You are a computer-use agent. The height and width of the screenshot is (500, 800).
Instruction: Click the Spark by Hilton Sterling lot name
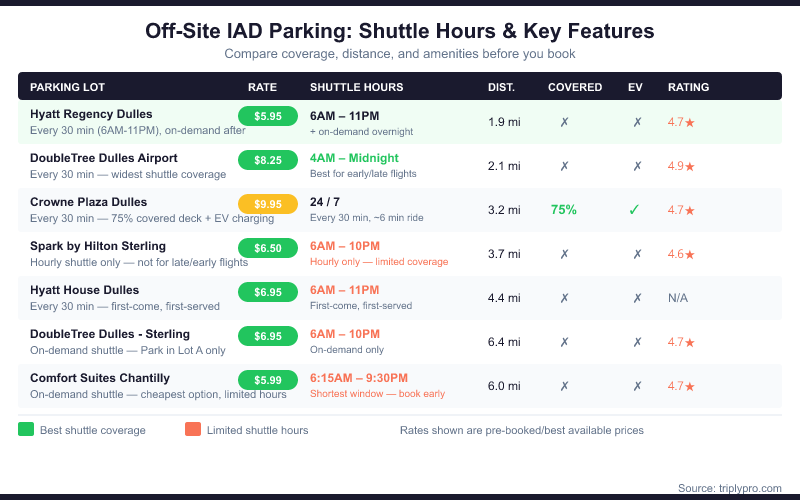pos(98,246)
